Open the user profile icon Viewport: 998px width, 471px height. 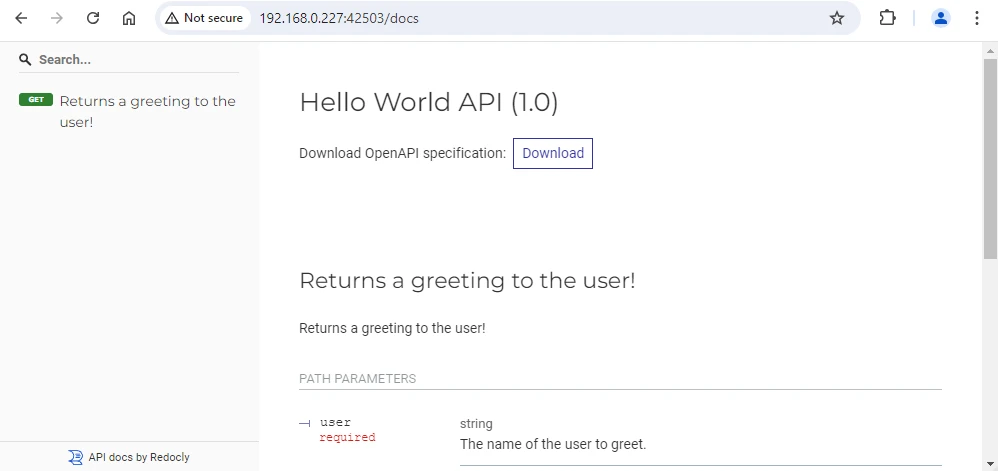pos(940,18)
